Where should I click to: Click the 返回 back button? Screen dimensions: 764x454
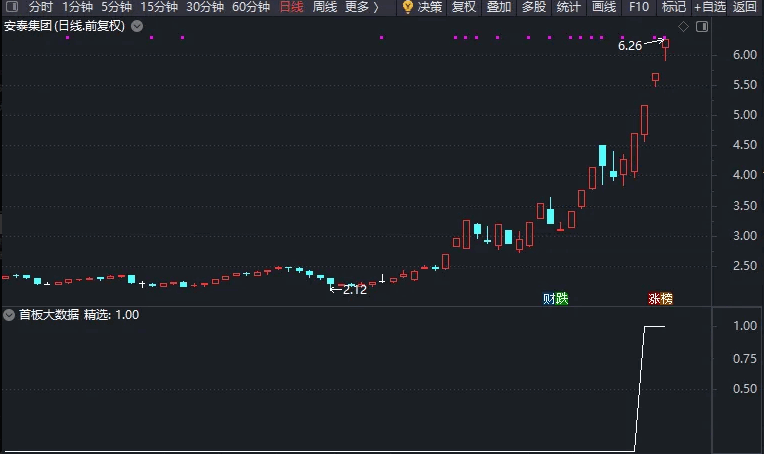745,7
